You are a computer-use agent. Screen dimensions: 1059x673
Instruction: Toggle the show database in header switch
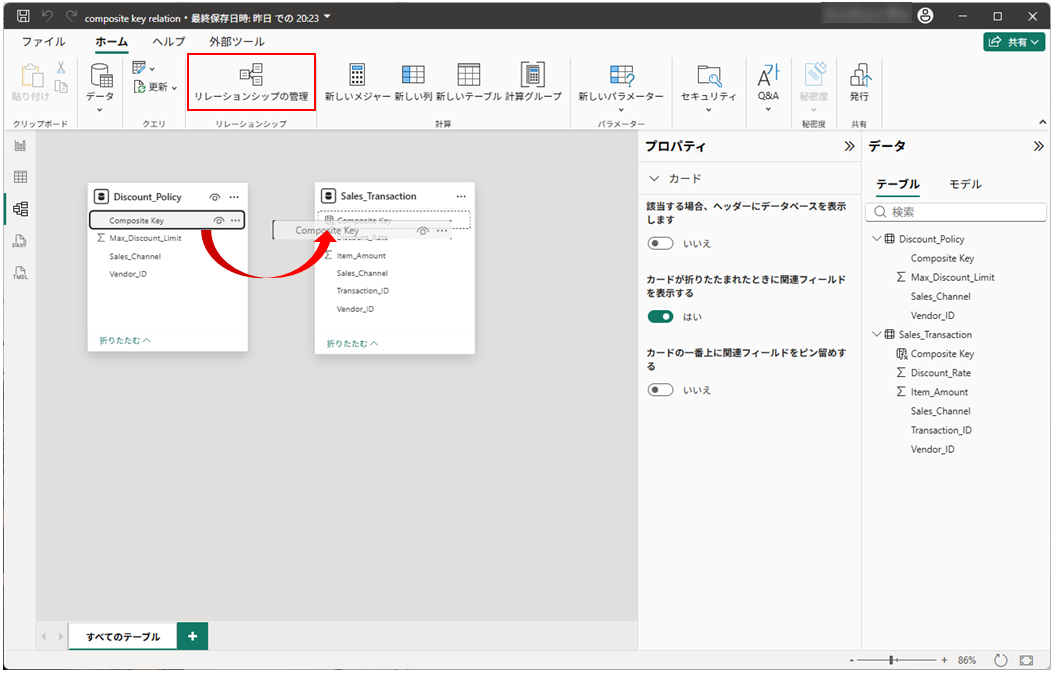coord(660,243)
